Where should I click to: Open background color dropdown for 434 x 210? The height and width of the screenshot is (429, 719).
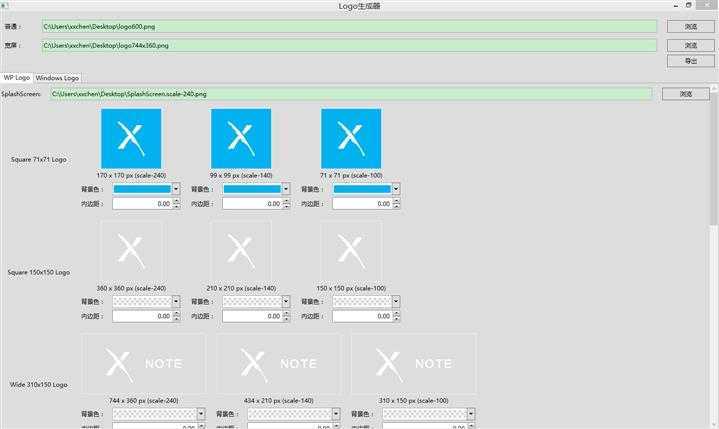(336, 414)
